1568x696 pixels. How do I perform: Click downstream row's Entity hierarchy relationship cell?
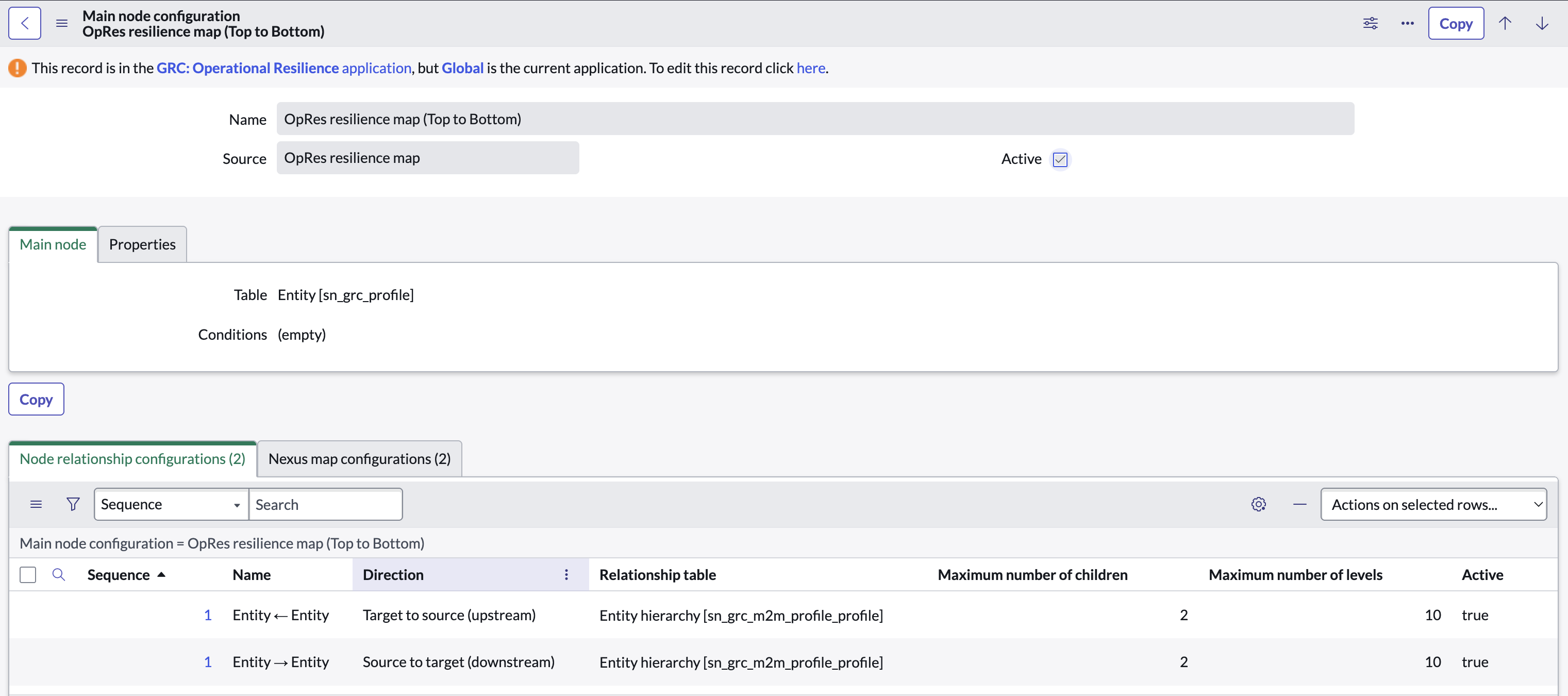pyautogui.click(x=741, y=662)
